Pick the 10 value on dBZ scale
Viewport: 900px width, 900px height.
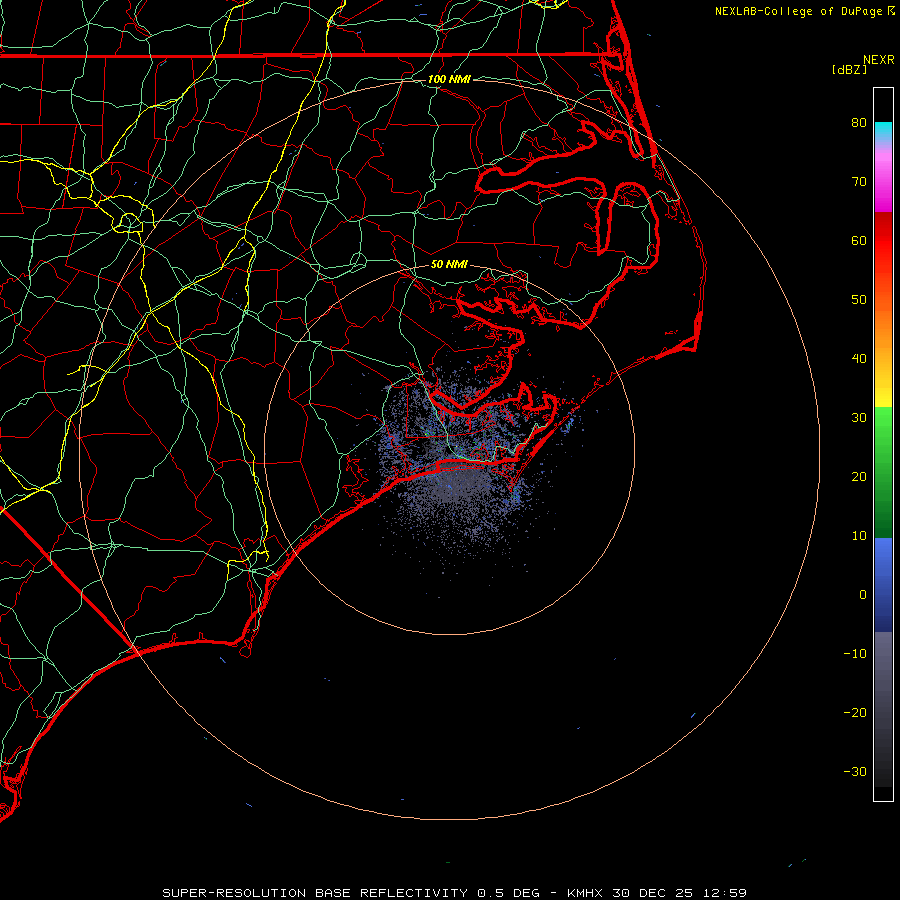point(859,536)
